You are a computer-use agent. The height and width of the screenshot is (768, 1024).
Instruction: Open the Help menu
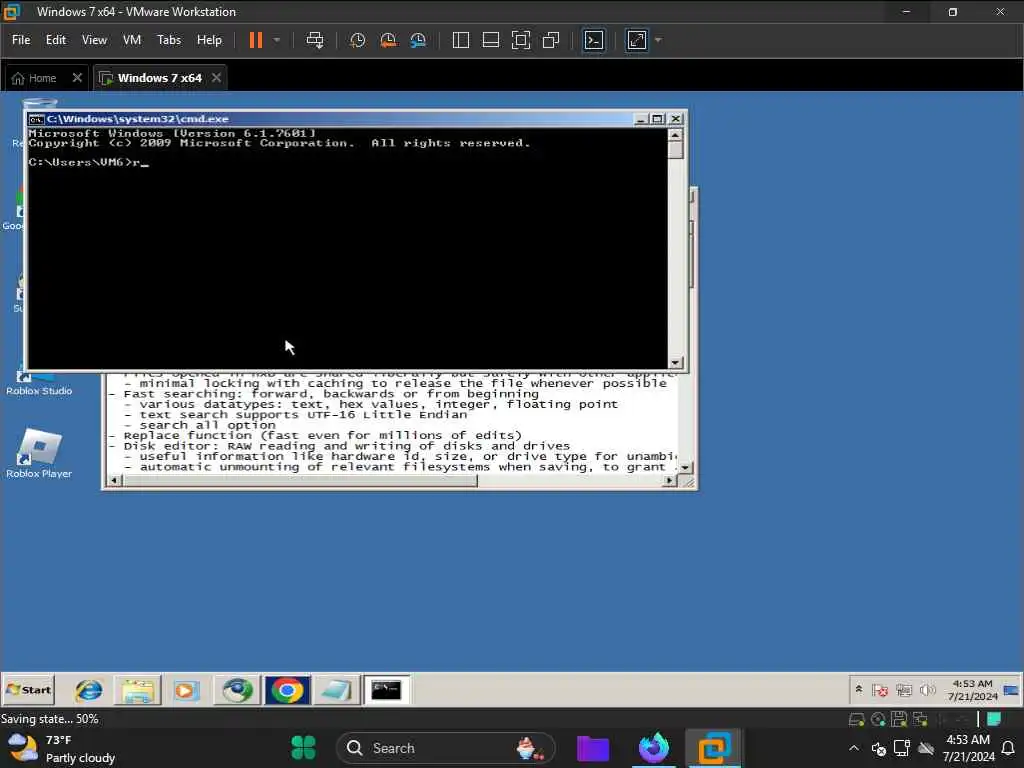(x=209, y=40)
